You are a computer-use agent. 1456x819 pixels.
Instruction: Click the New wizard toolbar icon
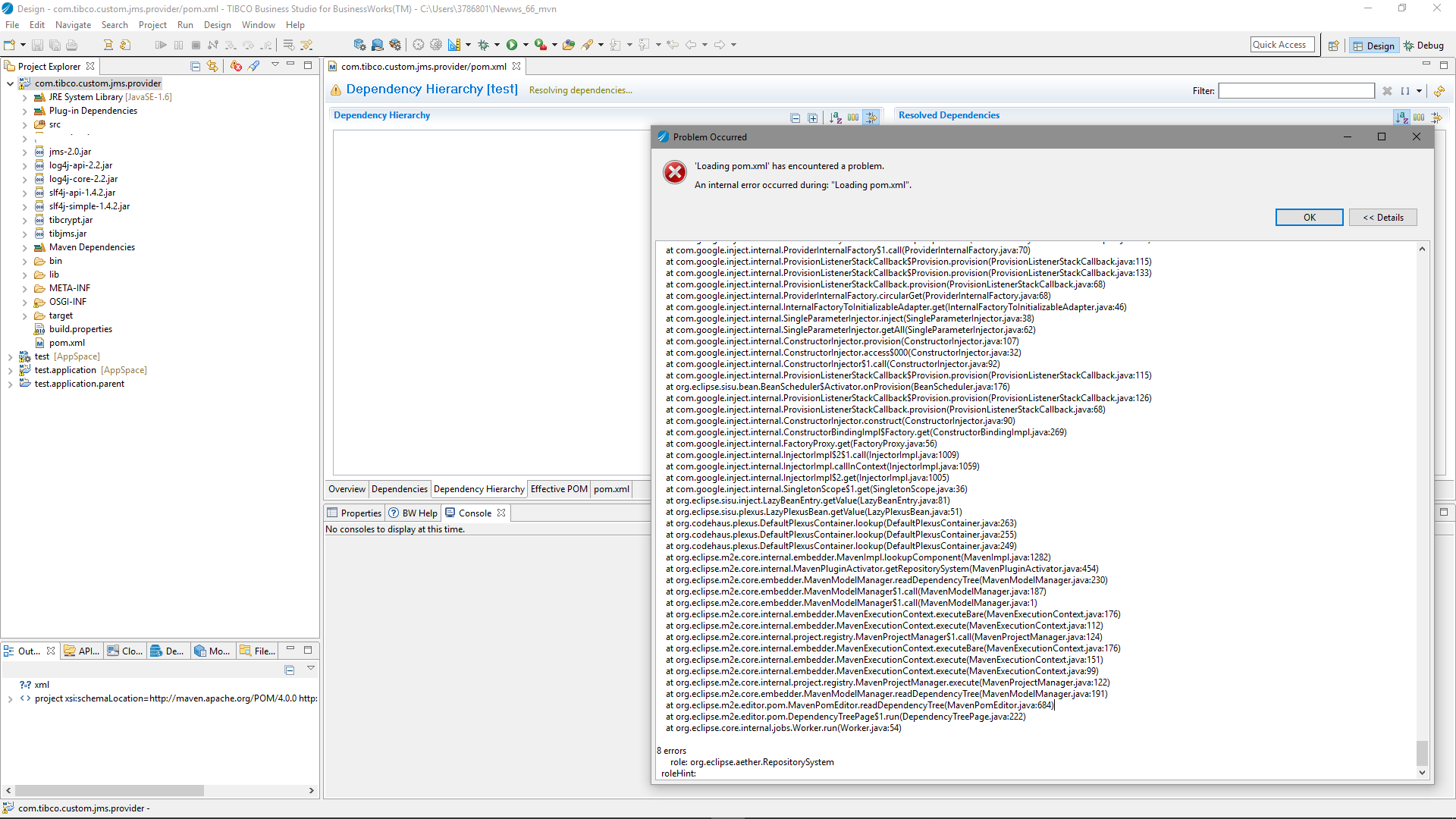(x=10, y=45)
